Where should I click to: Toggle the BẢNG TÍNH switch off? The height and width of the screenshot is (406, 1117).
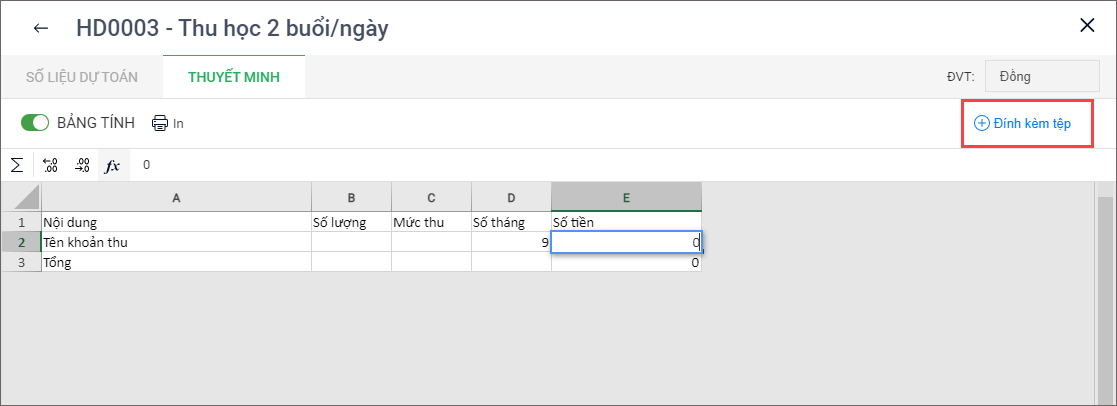pos(35,123)
